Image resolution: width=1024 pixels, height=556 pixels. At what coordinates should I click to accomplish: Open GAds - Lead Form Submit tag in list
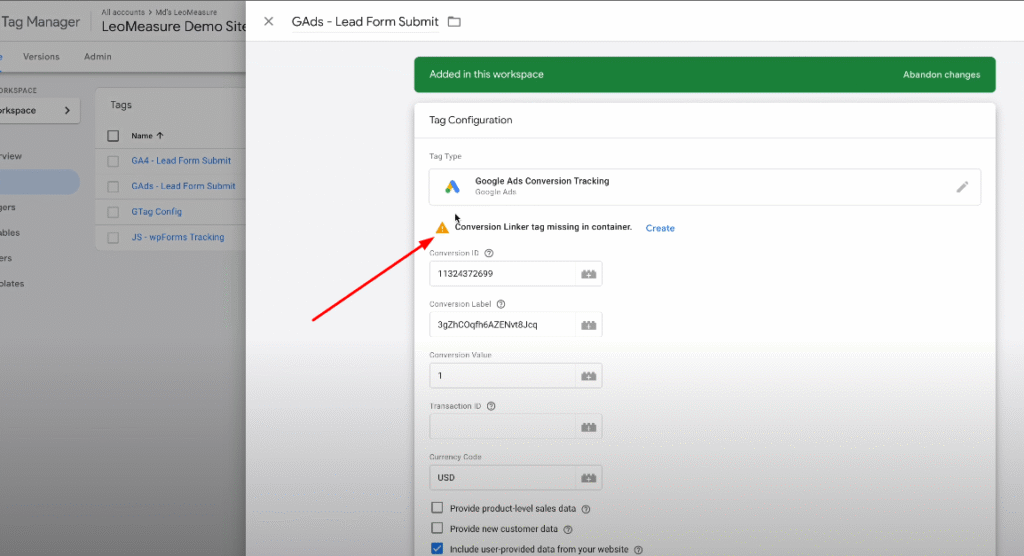[183, 186]
